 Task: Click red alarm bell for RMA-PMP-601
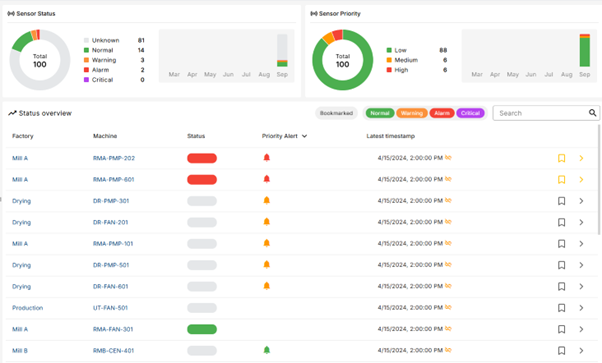[266, 179]
